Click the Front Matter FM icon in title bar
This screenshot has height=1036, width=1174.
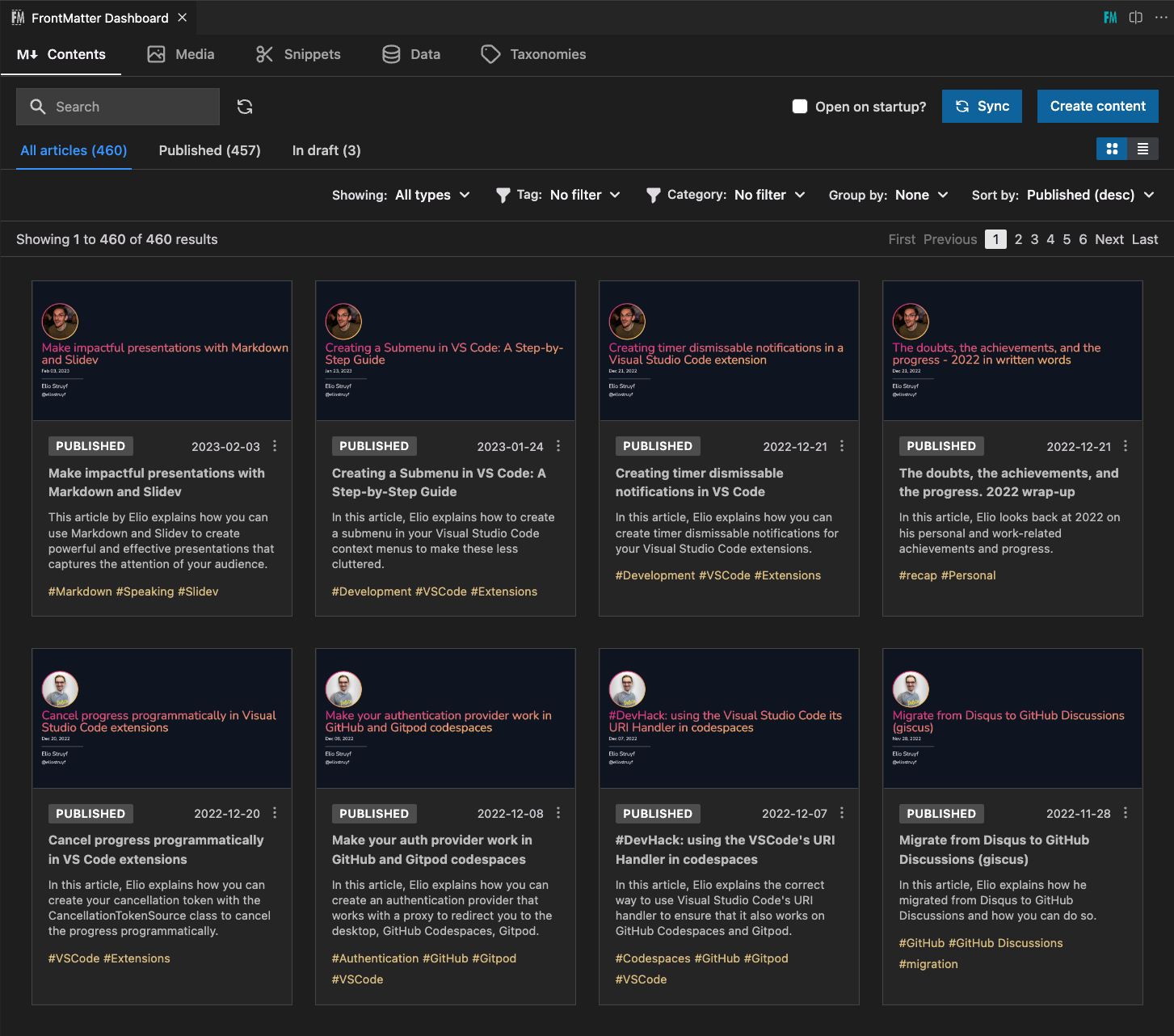(x=1111, y=18)
